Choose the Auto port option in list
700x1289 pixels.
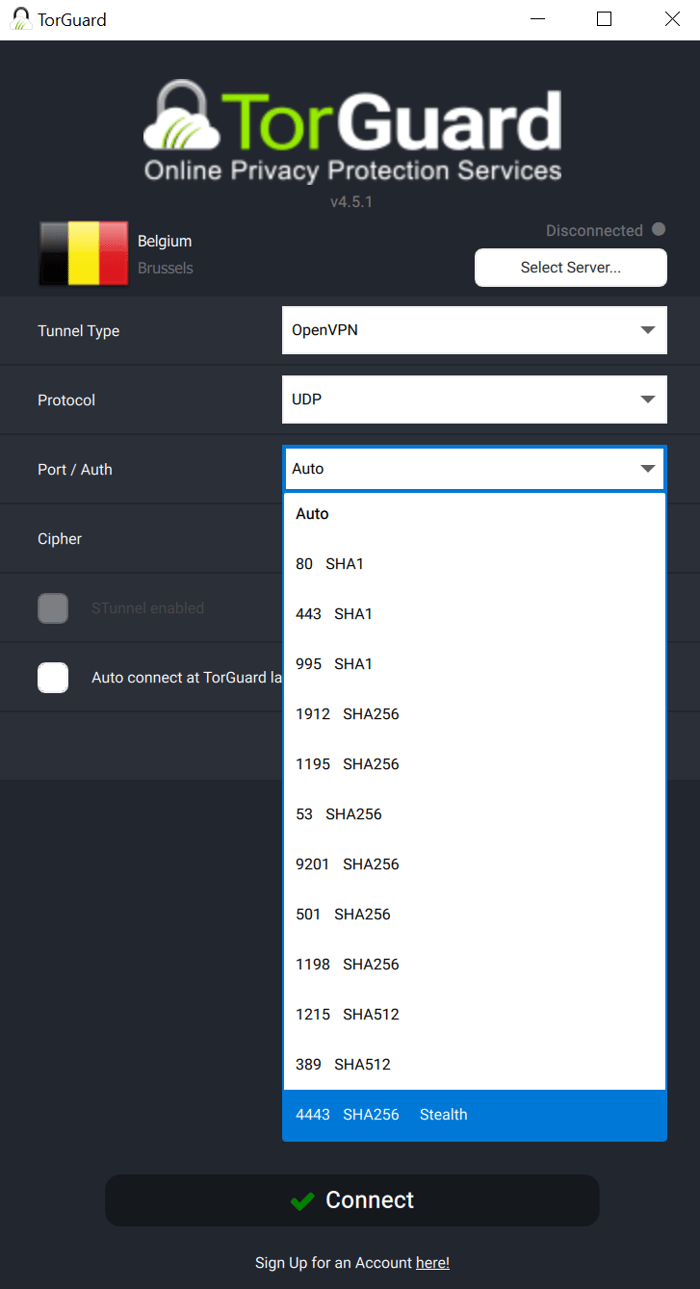474,514
